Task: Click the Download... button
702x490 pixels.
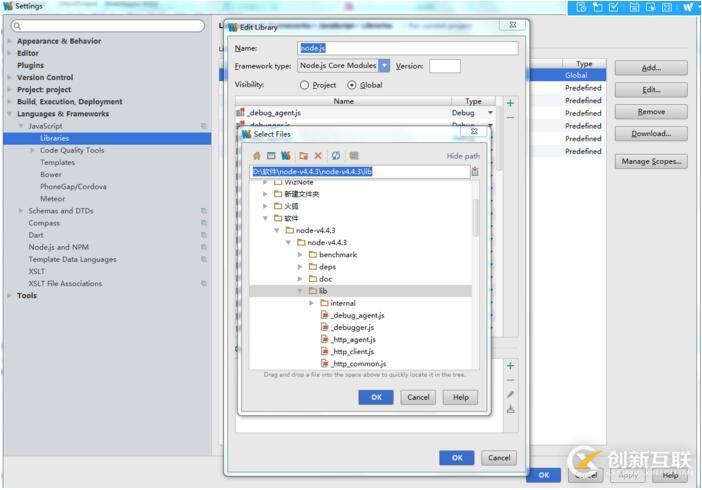Action: (650, 133)
